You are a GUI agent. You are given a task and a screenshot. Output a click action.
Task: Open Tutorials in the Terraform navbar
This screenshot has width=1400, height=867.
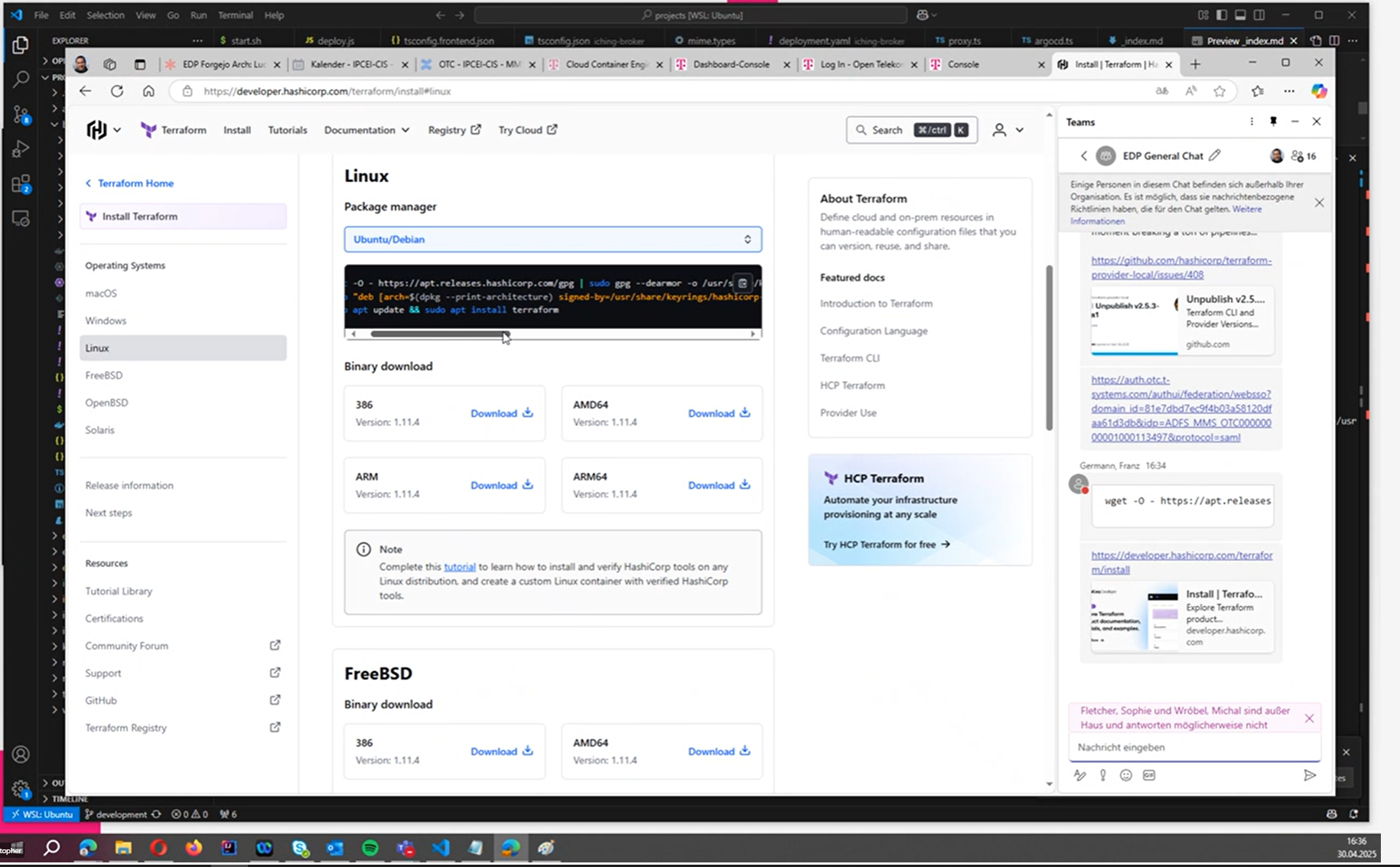288,130
